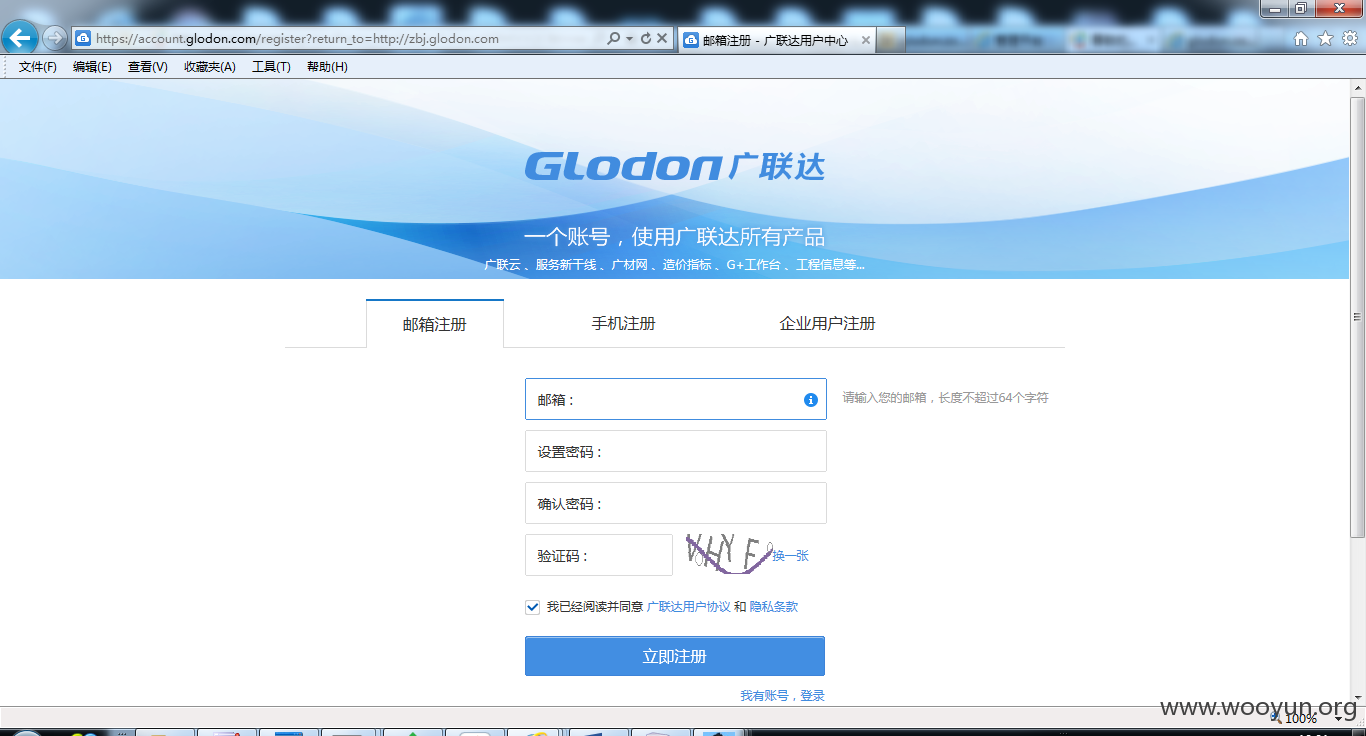Click the 确认密码 input field
Image resolution: width=1366 pixels, height=736 pixels.
click(x=676, y=503)
